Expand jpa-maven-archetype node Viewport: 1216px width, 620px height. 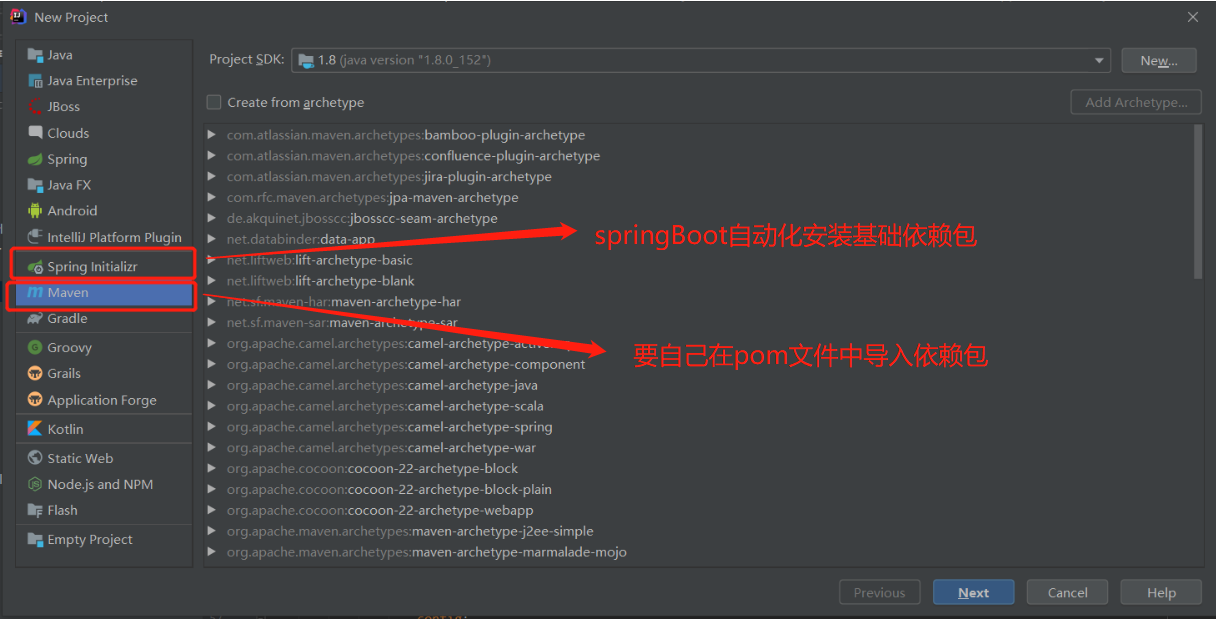coord(211,198)
